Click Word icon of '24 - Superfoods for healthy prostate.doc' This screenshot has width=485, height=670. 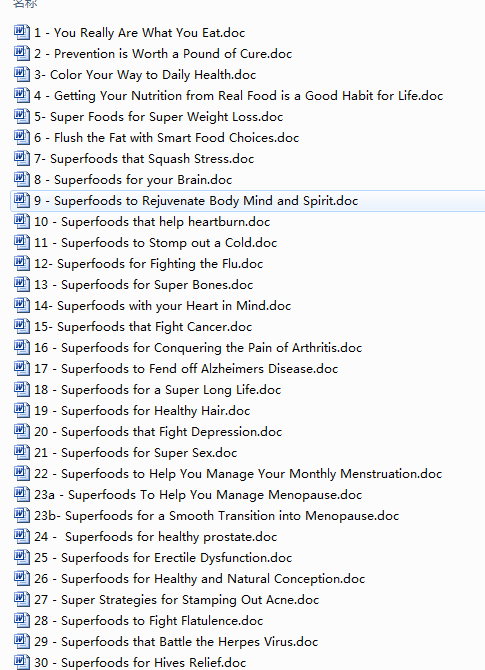click(x=22, y=536)
